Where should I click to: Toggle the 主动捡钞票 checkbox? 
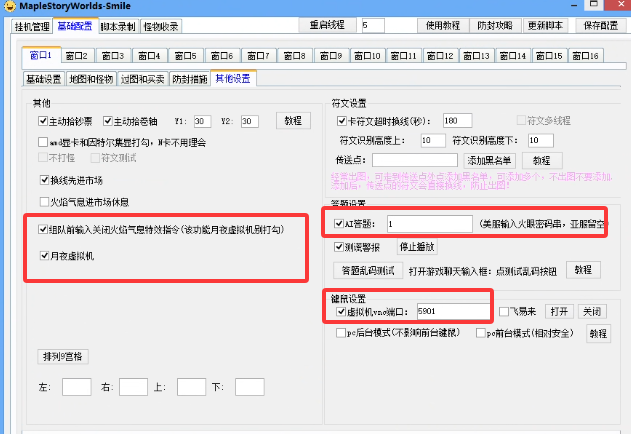pos(43,121)
